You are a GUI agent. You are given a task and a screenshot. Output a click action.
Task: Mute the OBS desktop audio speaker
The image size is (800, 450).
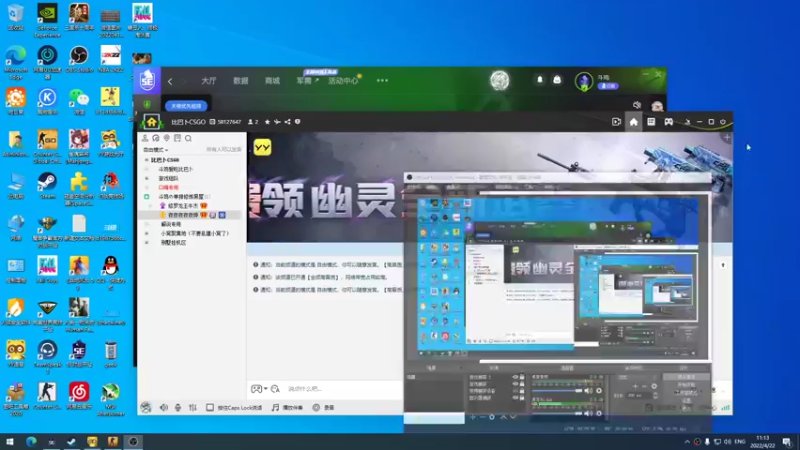(x=588, y=391)
